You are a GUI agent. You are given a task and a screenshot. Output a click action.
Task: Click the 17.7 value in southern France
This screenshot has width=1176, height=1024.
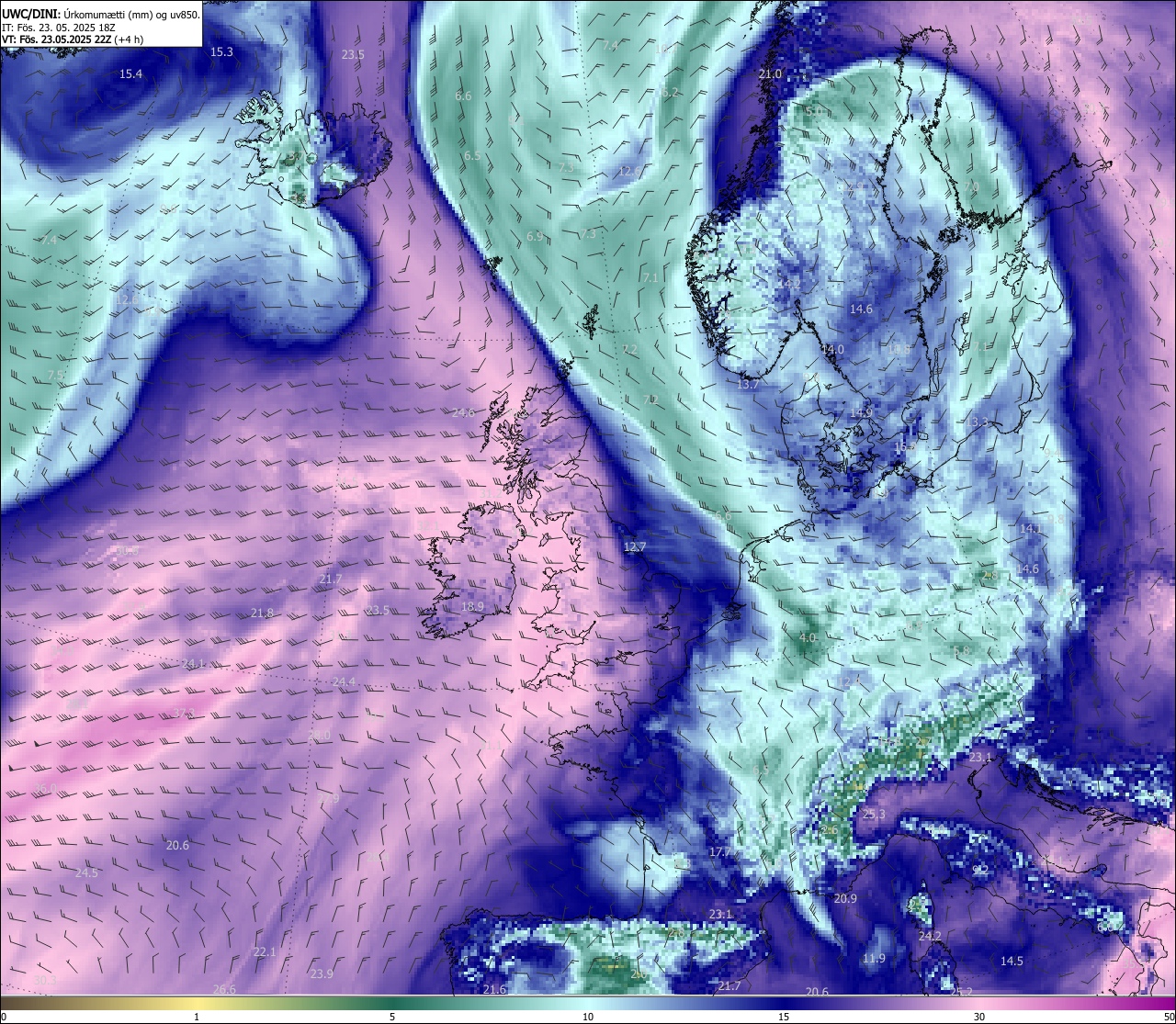[x=719, y=852]
